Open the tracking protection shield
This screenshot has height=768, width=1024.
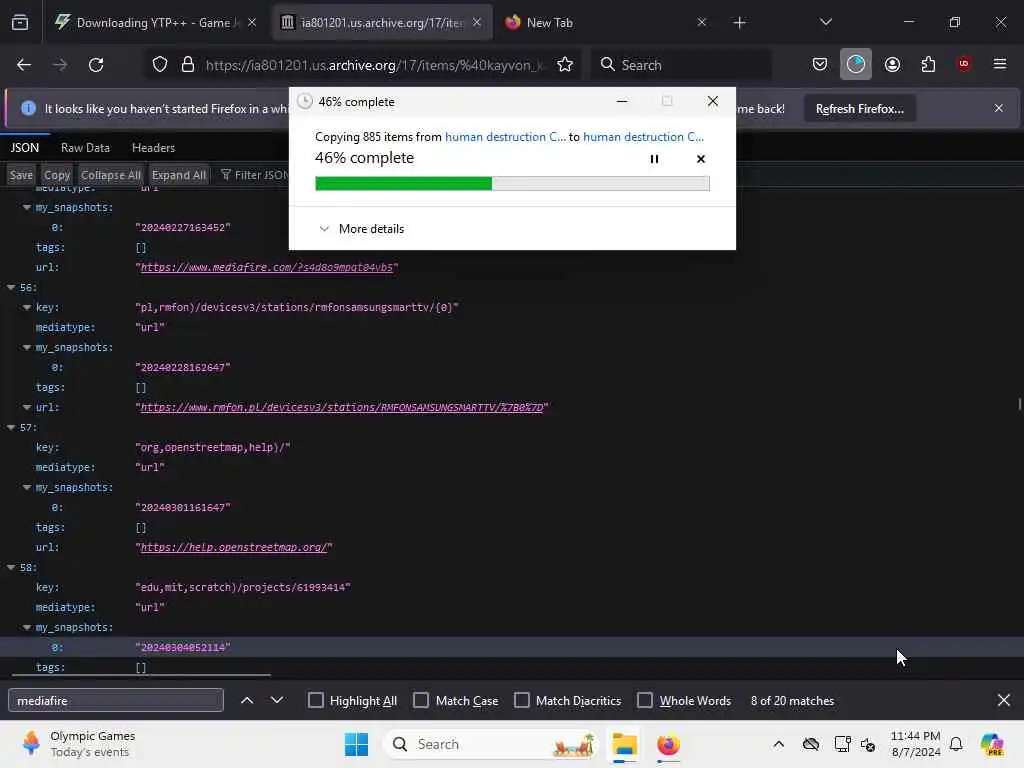point(160,65)
